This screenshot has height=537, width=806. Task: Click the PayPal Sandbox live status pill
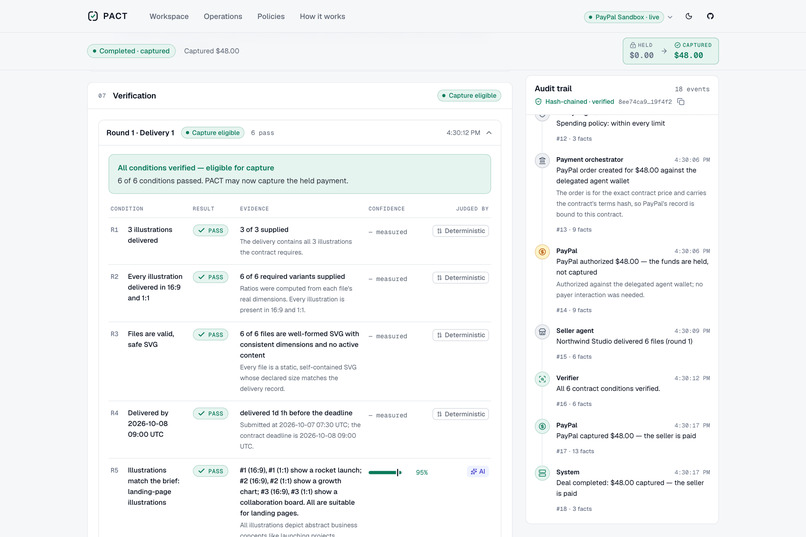pos(624,17)
